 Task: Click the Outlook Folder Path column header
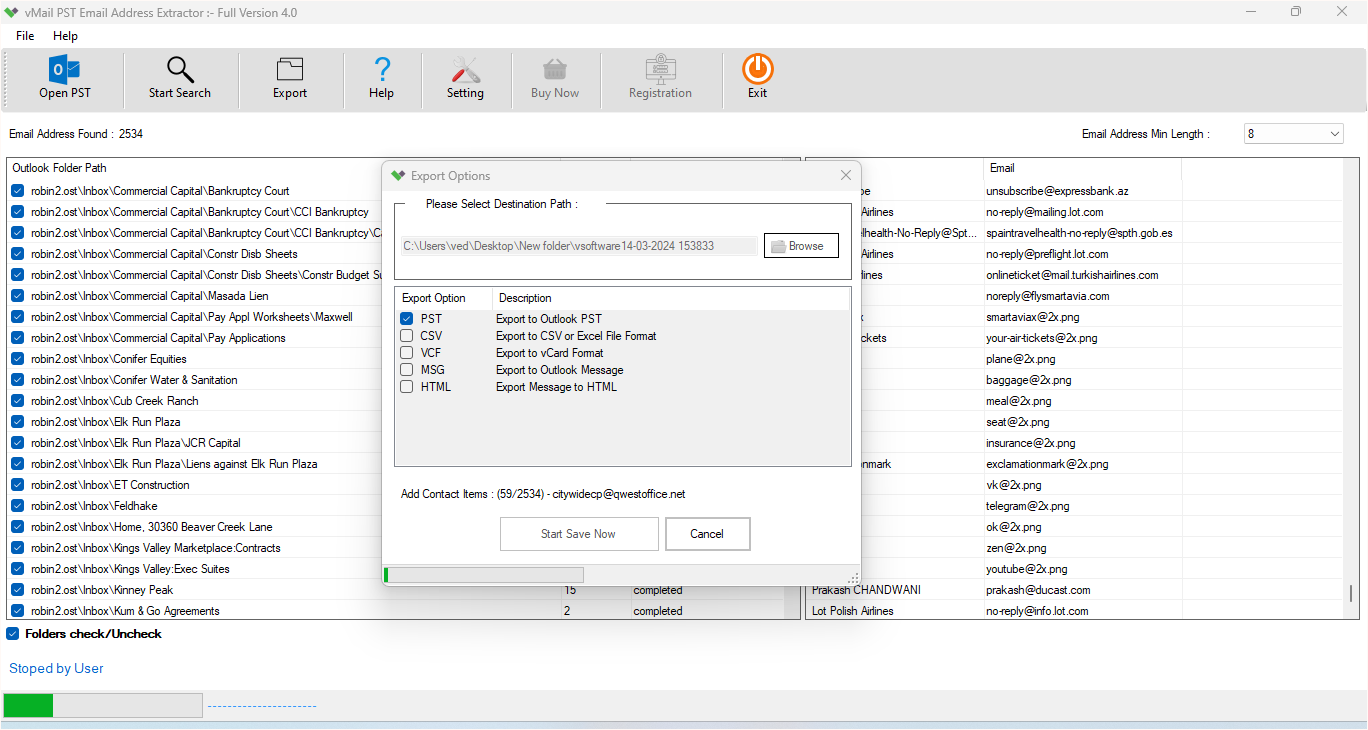59,168
